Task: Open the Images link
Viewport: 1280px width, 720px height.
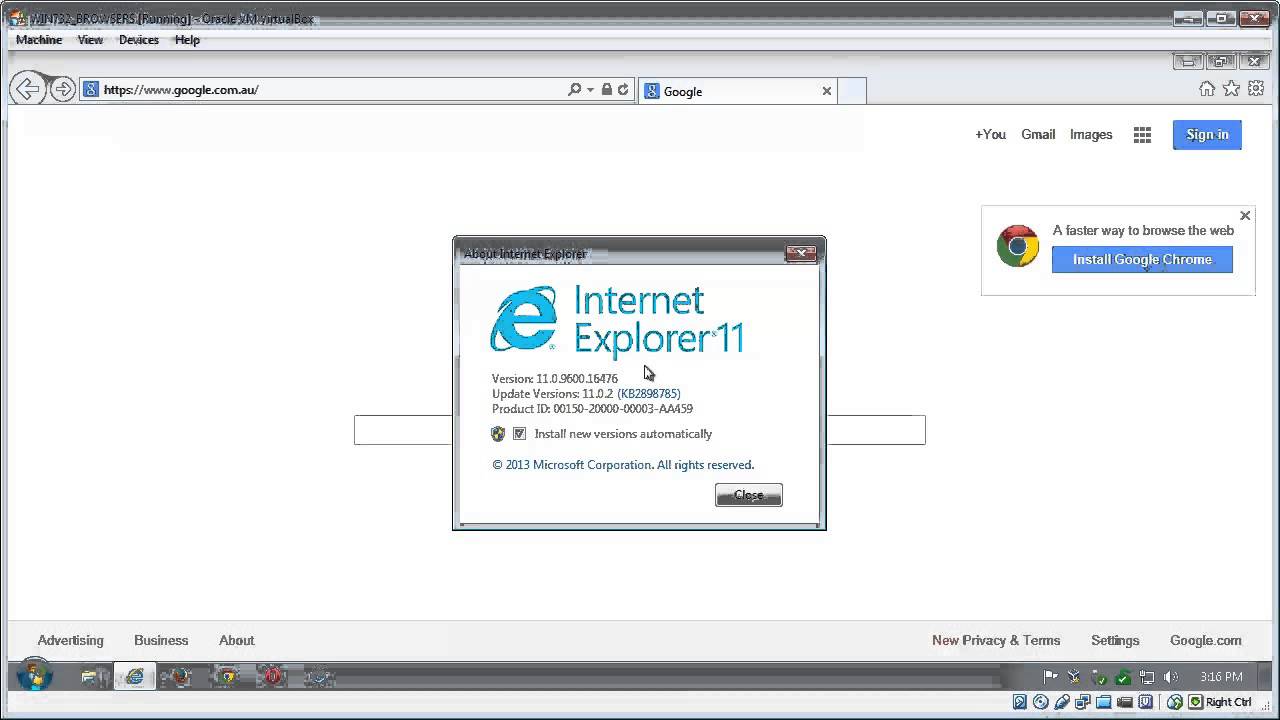Action: [1091, 134]
